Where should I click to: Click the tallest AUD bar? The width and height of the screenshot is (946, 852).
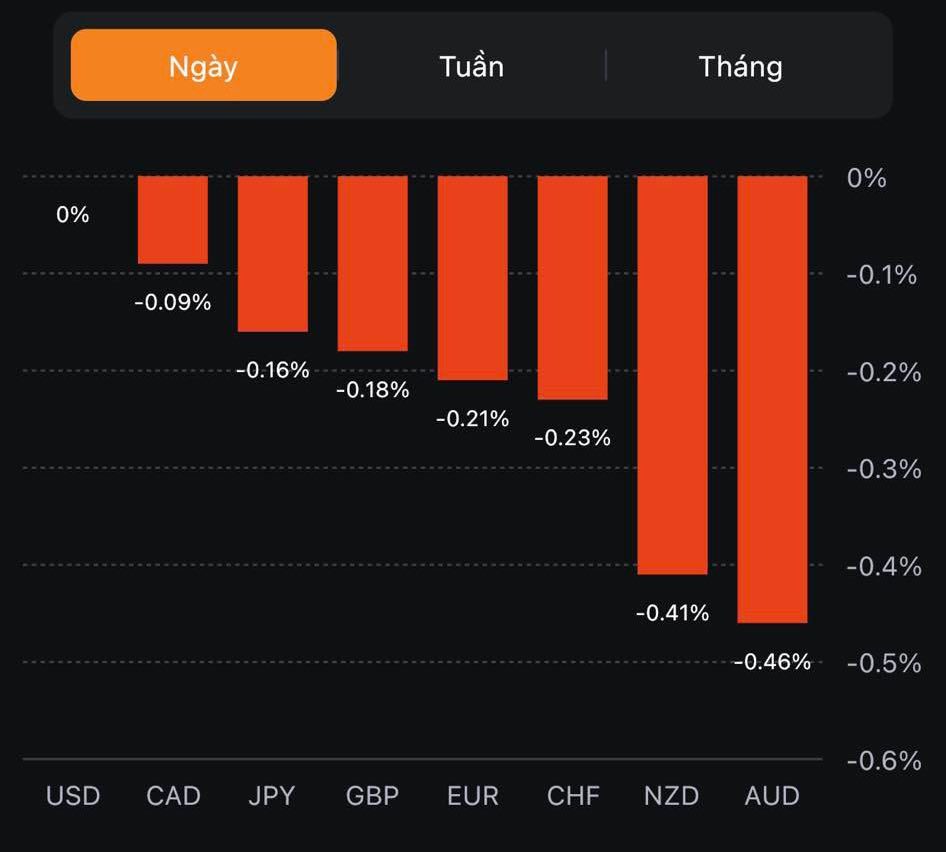(x=772, y=399)
